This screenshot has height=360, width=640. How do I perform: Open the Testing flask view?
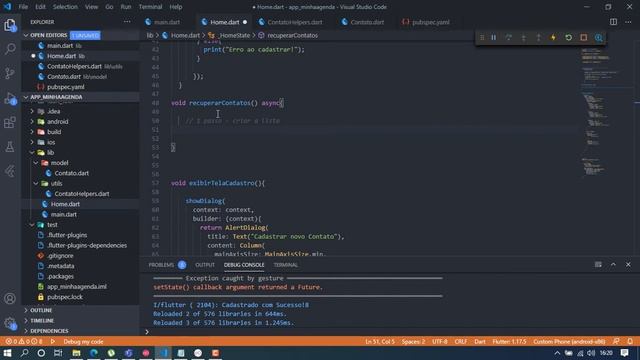[x=10, y=147]
